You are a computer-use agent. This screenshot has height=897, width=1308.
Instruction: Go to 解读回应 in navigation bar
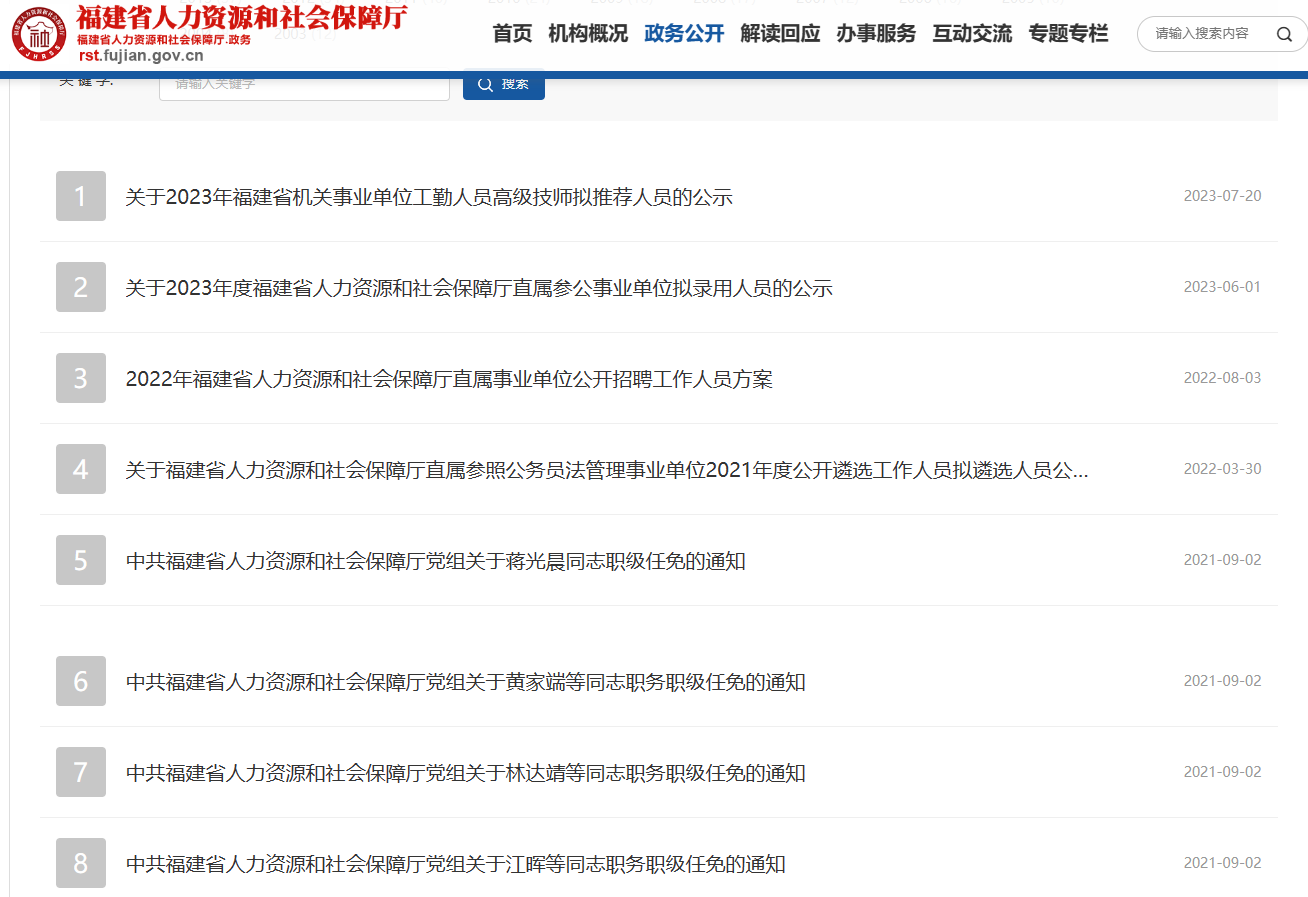pos(780,34)
